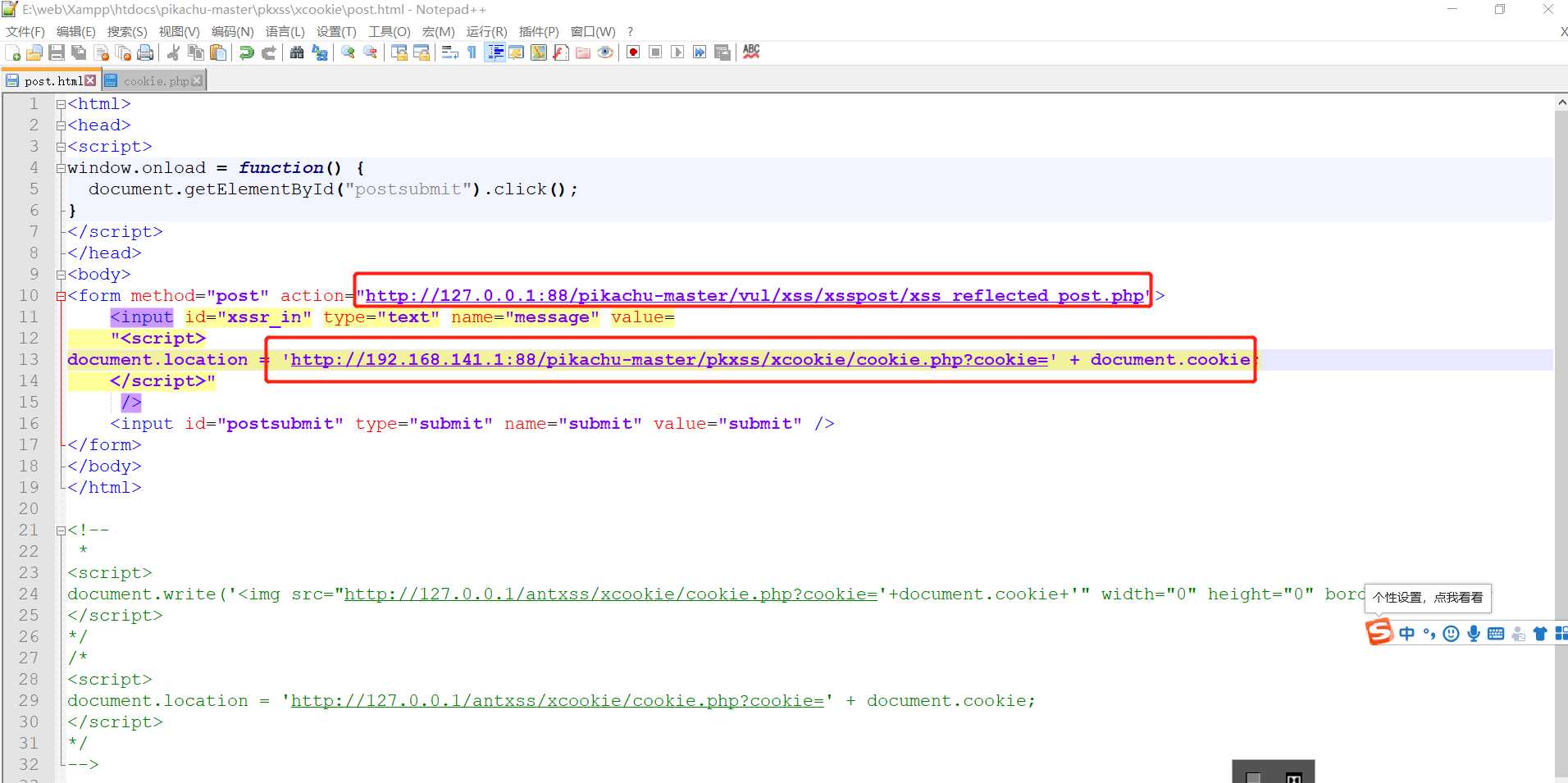Click the Save recorded macro icon

click(x=722, y=52)
